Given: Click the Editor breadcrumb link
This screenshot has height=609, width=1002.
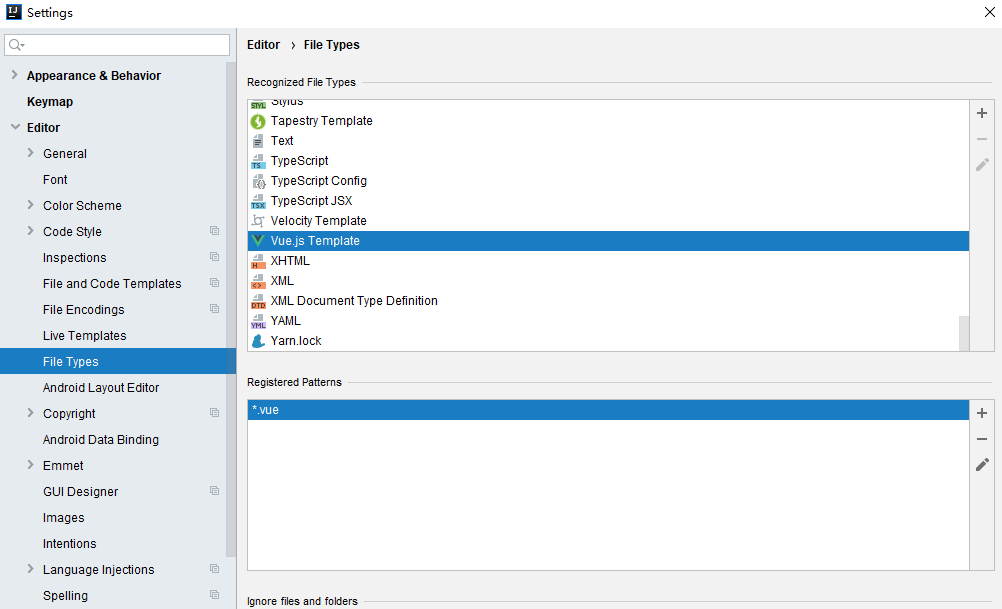Looking at the screenshot, I should 263,45.
